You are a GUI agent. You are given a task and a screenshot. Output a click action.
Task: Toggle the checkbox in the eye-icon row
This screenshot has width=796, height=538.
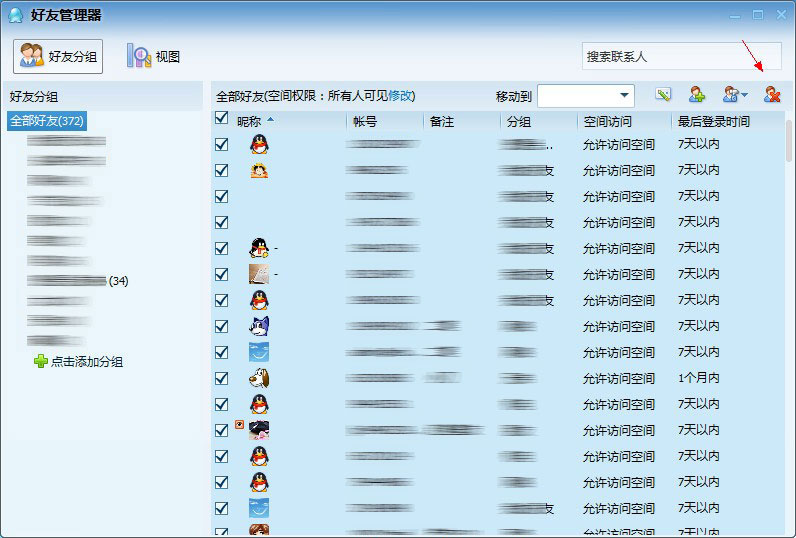coord(221,430)
